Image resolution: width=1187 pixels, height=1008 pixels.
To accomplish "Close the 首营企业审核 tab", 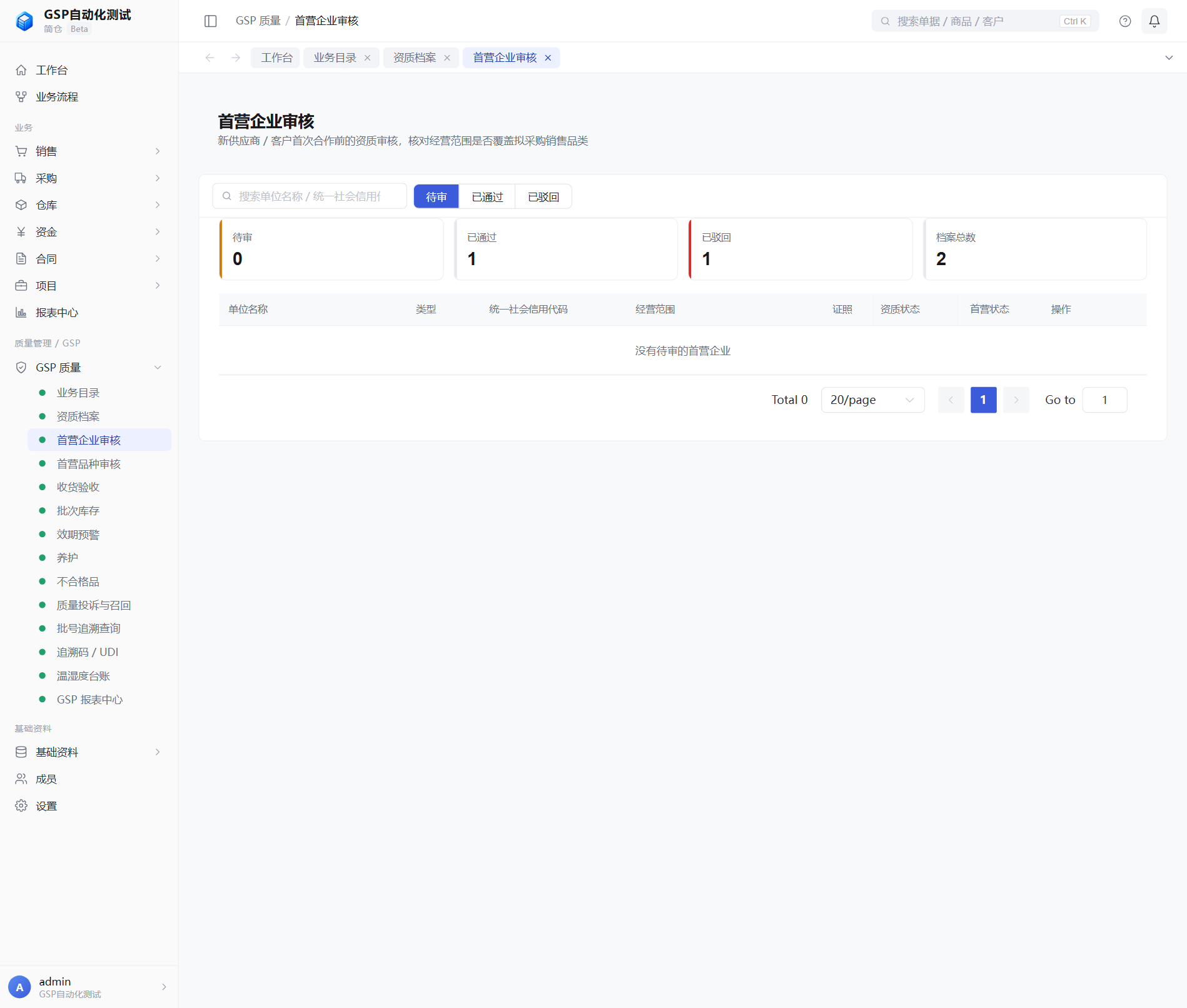I will pyautogui.click(x=548, y=58).
